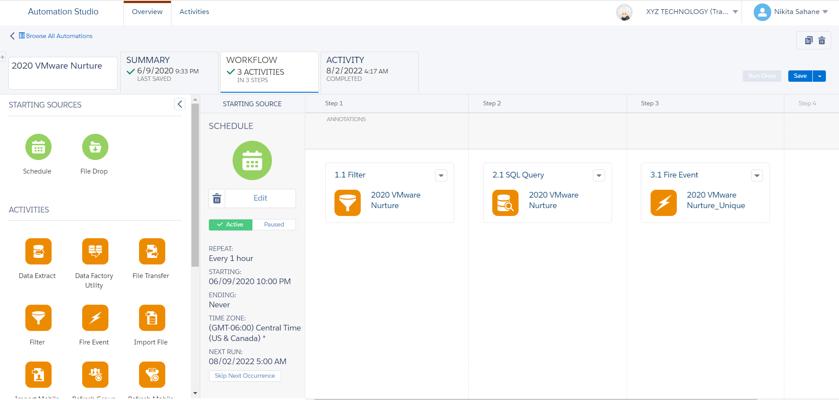Screen dimensions: 839x400
Task: Select the Schedule starting source icon
Action: (38, 147)
